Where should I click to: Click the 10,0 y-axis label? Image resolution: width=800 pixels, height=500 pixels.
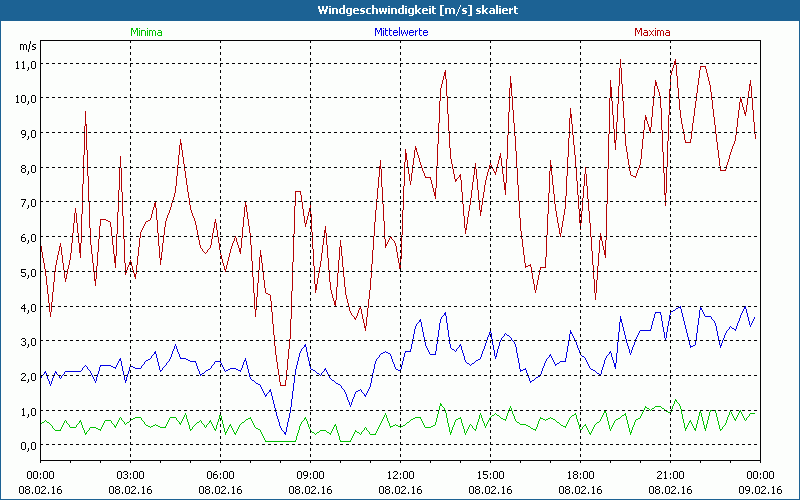(25, 99)
